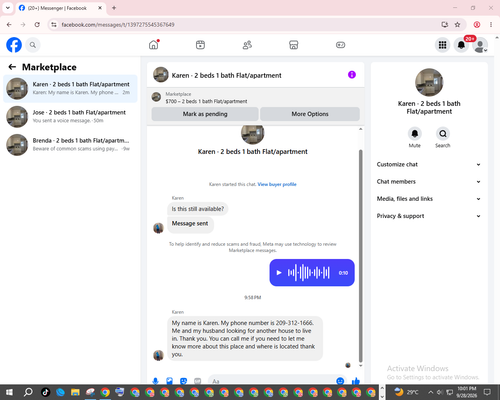Click the facebook.com address bar URL

click(x=118, y=25)
